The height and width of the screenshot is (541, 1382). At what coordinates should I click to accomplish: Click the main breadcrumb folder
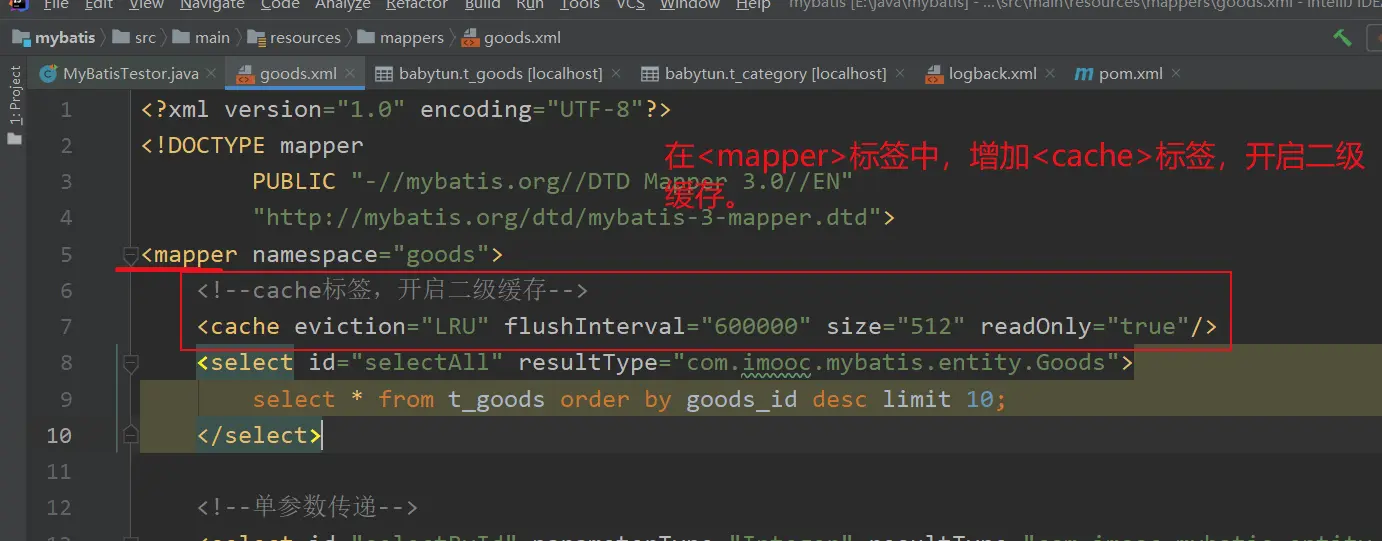tap(201, 38)
